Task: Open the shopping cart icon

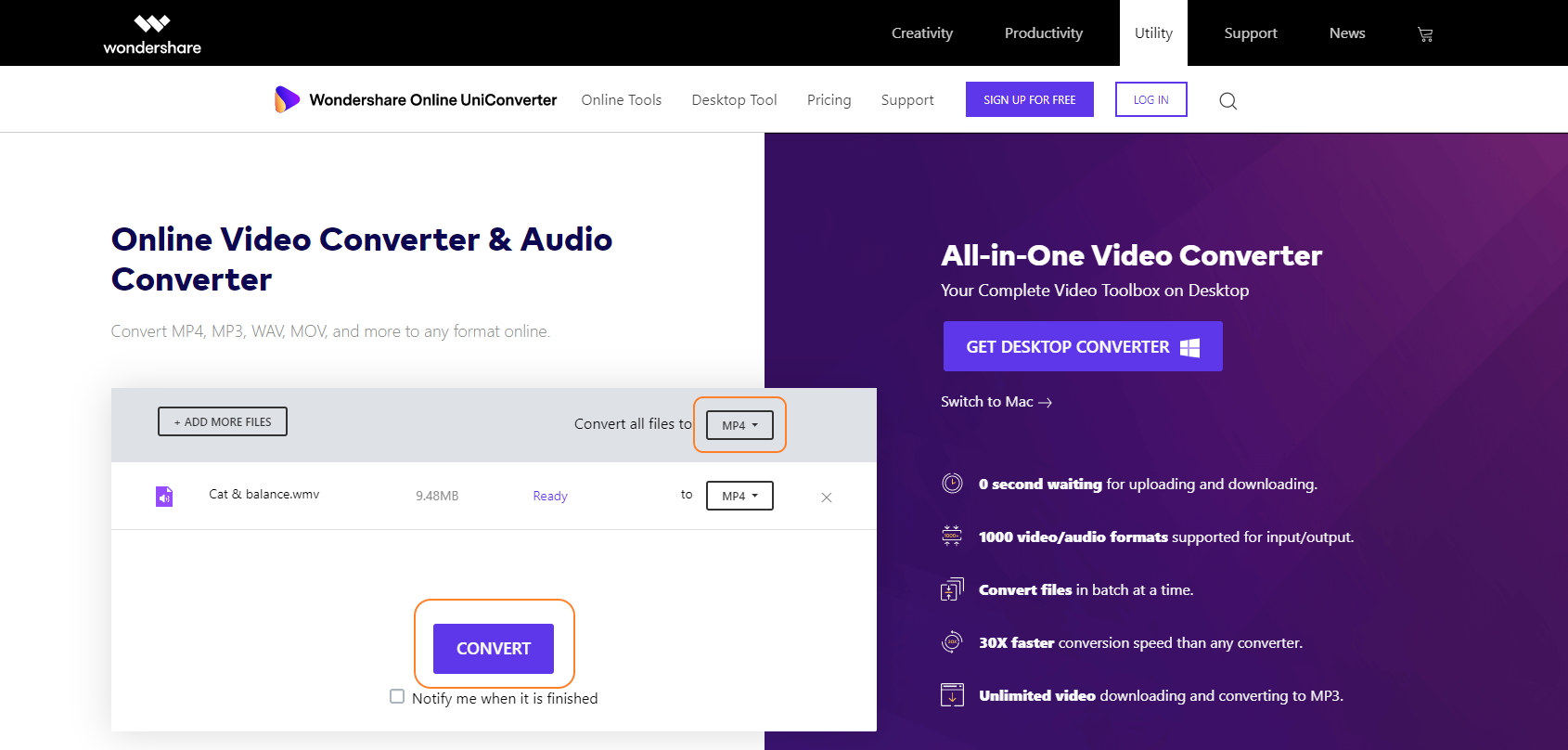Action: 1425,34
